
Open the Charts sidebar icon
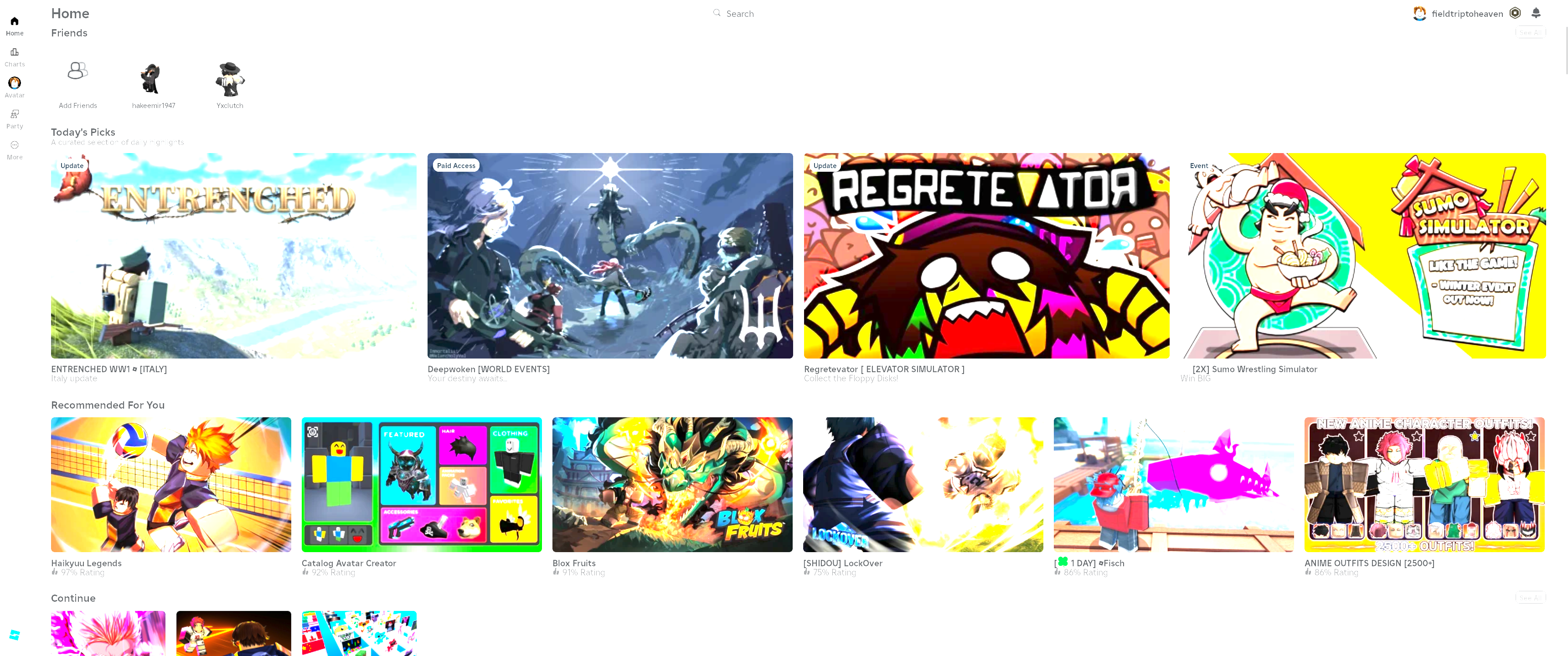[15, 52]
